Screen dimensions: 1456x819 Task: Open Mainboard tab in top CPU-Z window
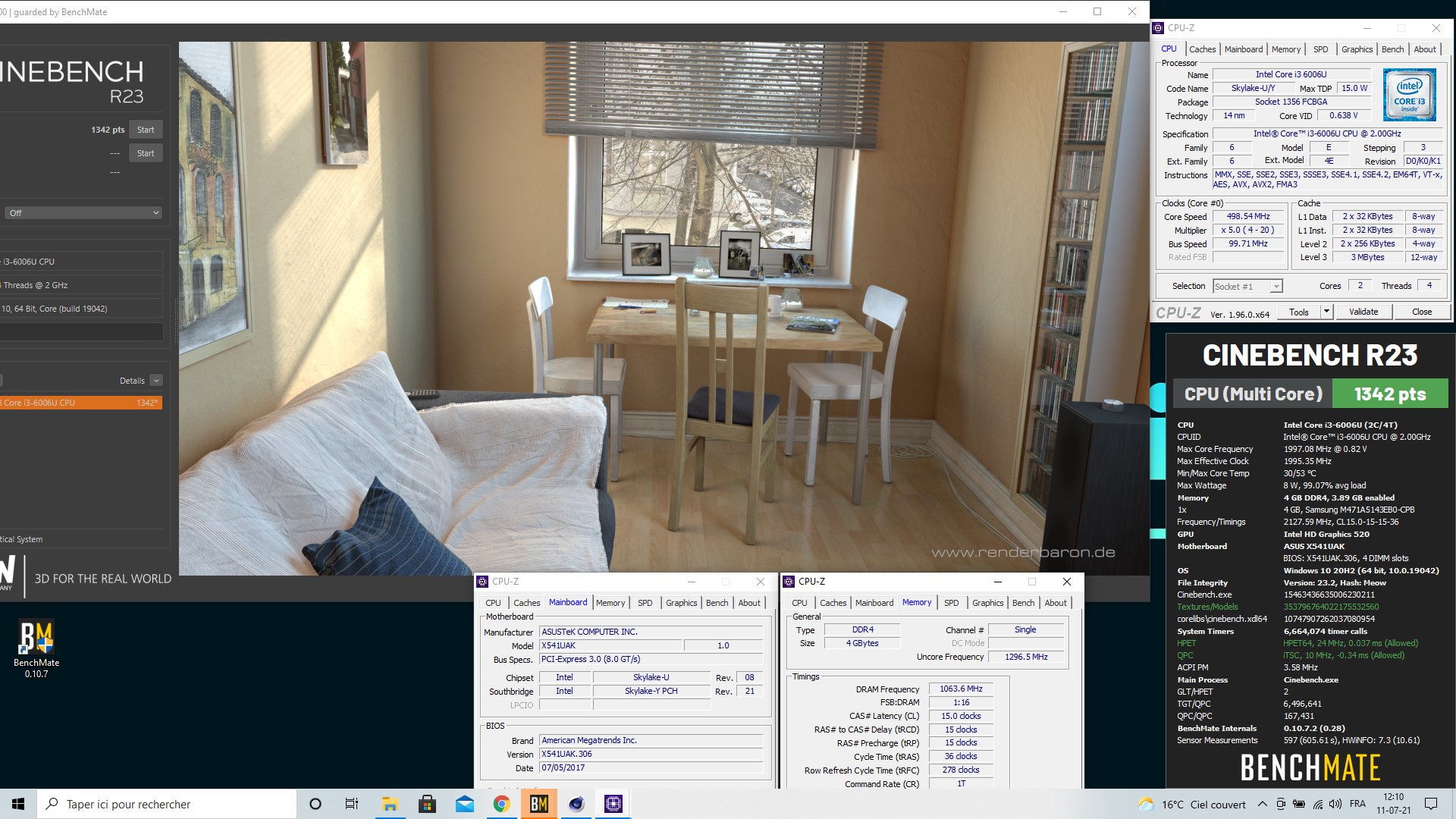(x=1244, y=49)
